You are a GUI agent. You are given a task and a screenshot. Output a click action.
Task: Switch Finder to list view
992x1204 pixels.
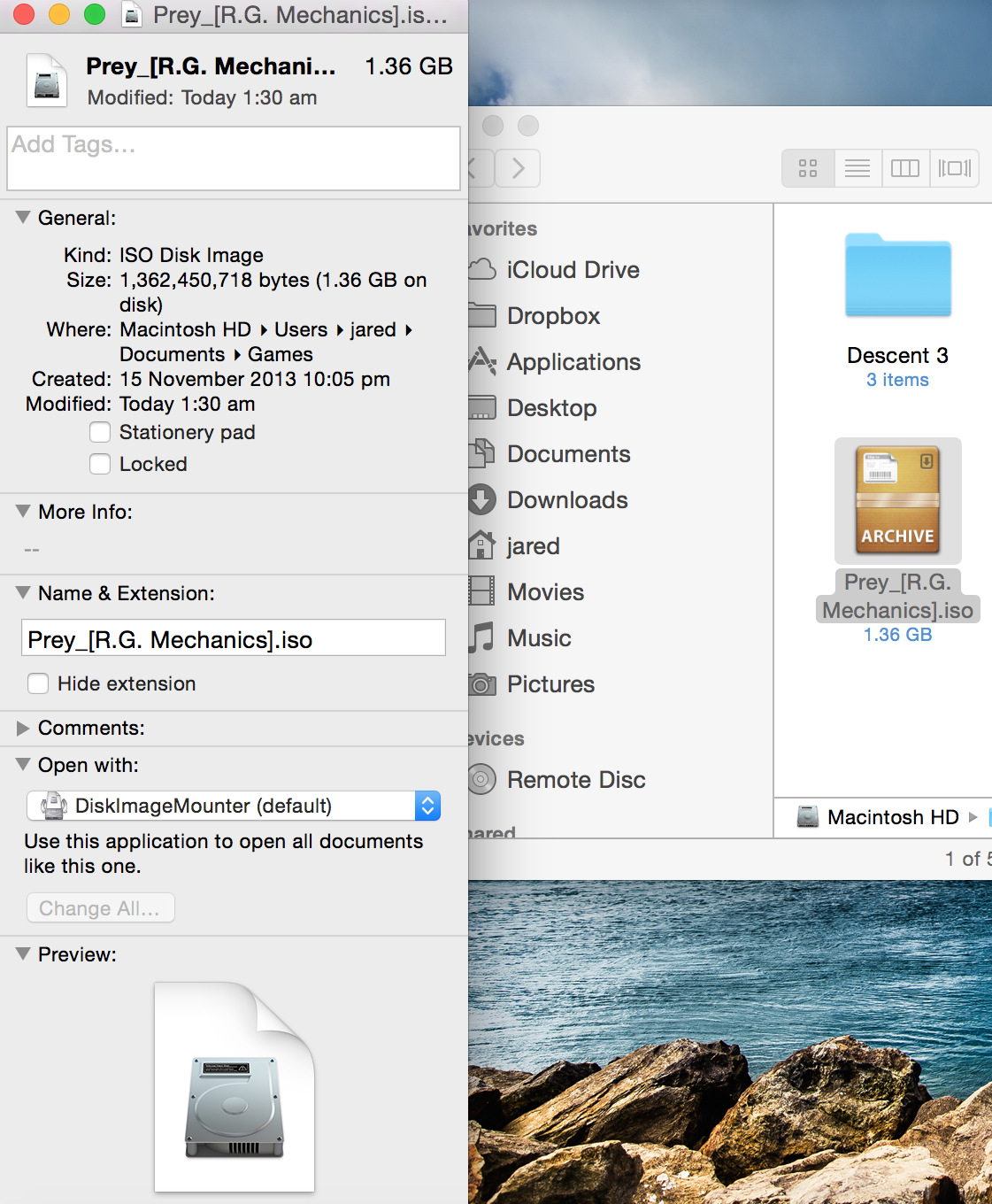[857, 168]
